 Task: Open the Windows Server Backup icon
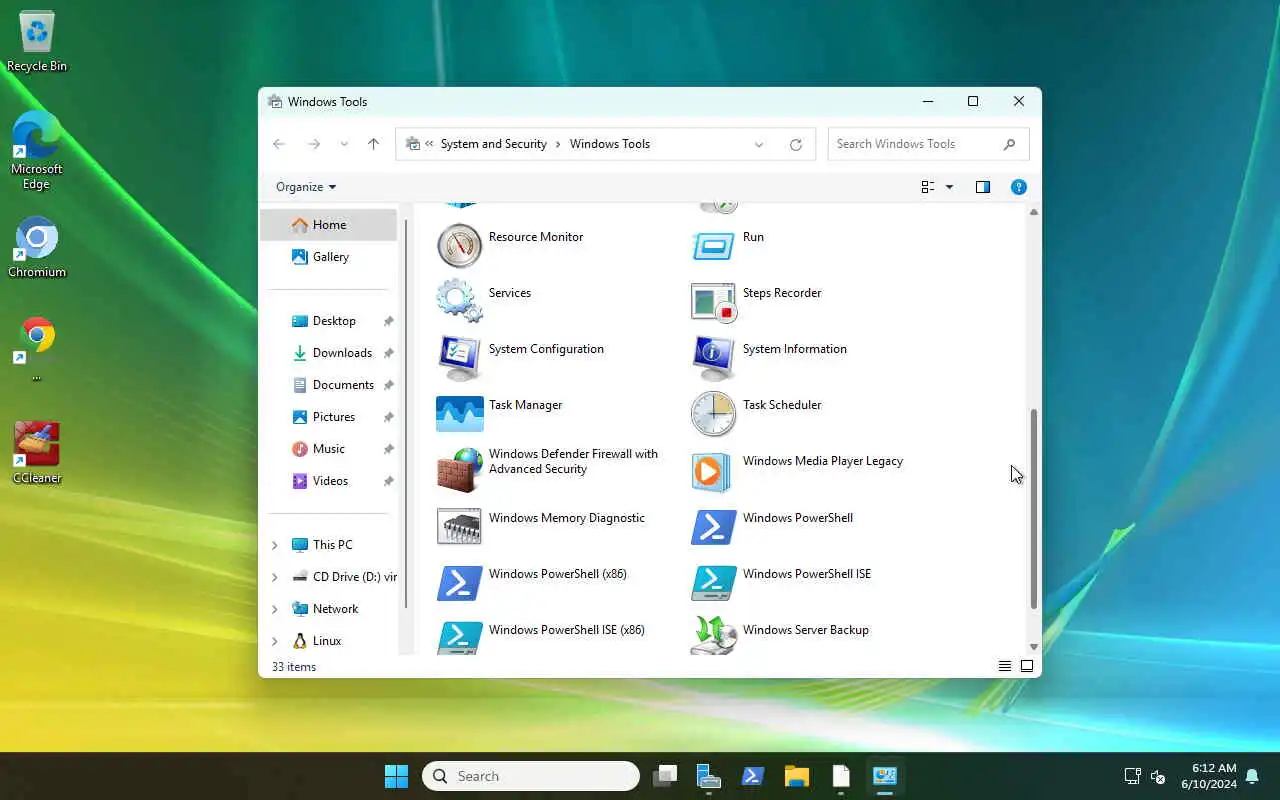coord(714,636)
